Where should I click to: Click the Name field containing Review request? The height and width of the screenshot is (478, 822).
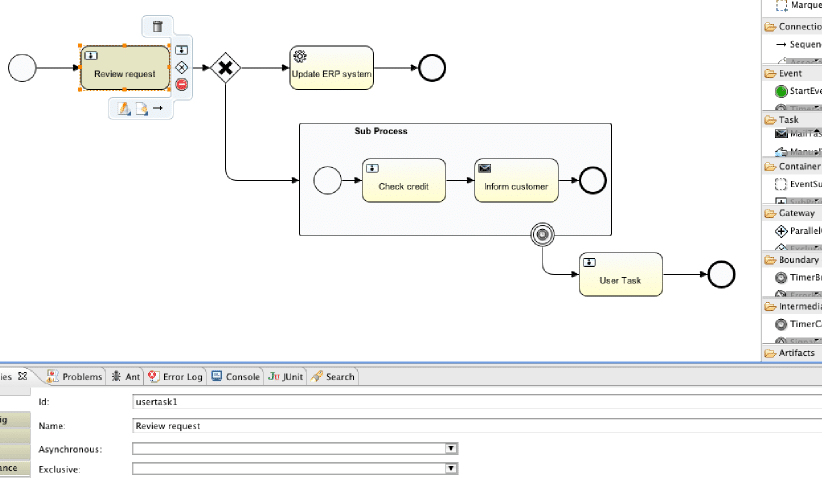(x=477, y=426)
